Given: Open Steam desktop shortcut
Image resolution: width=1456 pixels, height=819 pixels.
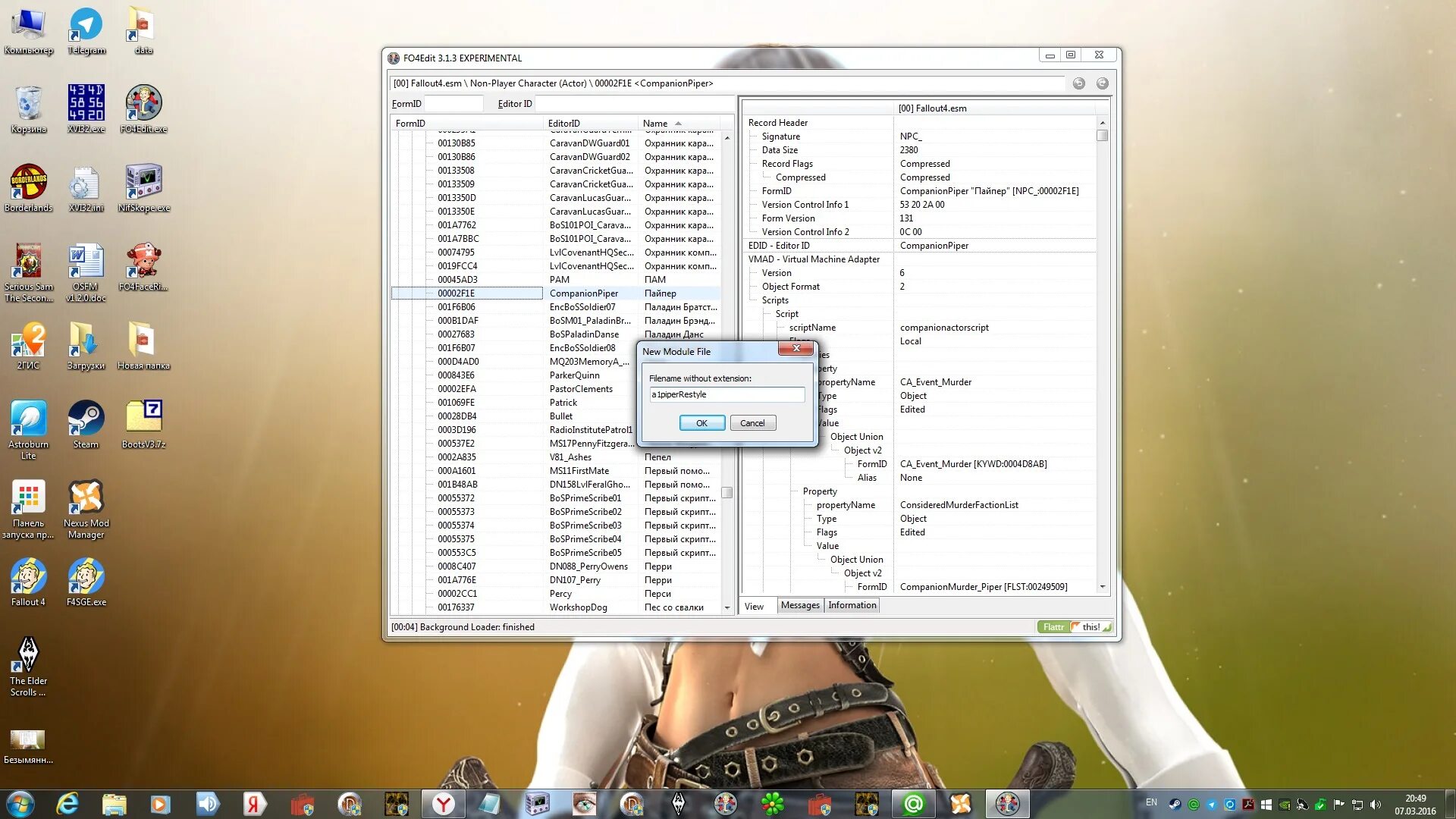Looking at the screenshot, I should [x=86, y=425].
